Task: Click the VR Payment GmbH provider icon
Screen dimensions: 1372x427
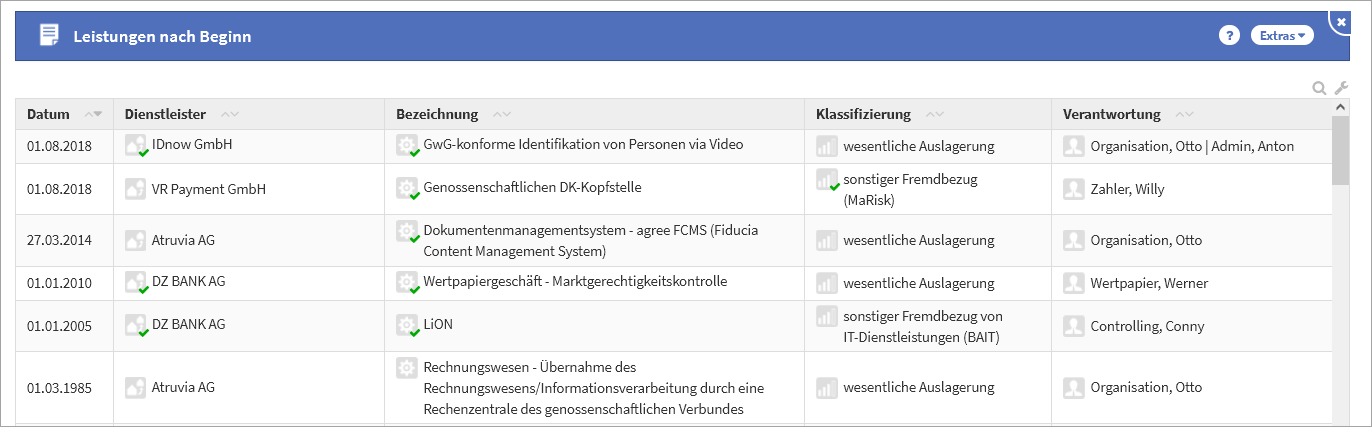Action: 135,189
